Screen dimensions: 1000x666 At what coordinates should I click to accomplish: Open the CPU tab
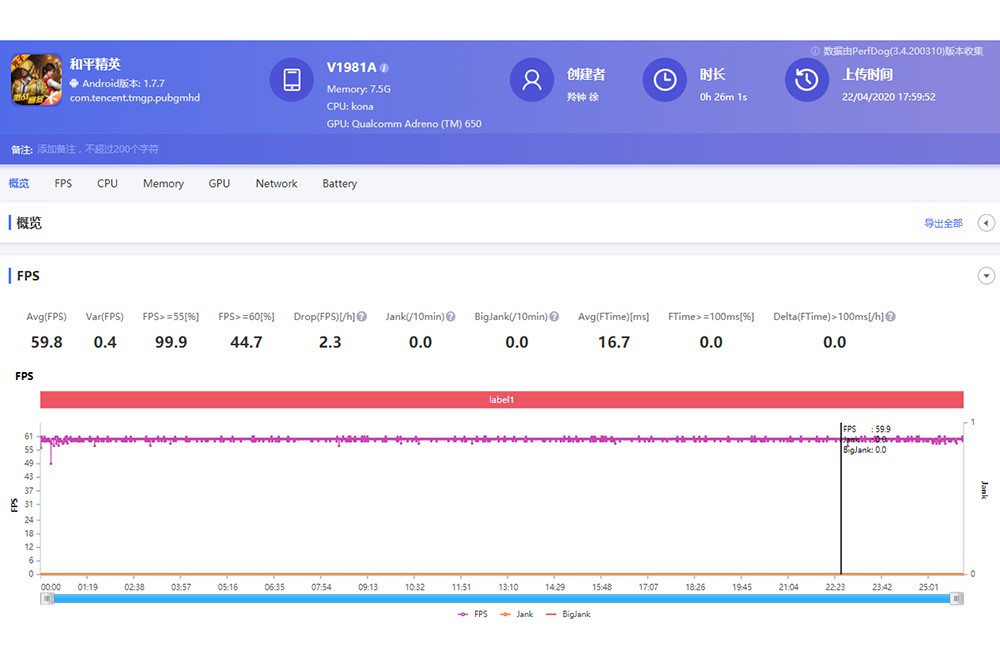tap(107, 184)
